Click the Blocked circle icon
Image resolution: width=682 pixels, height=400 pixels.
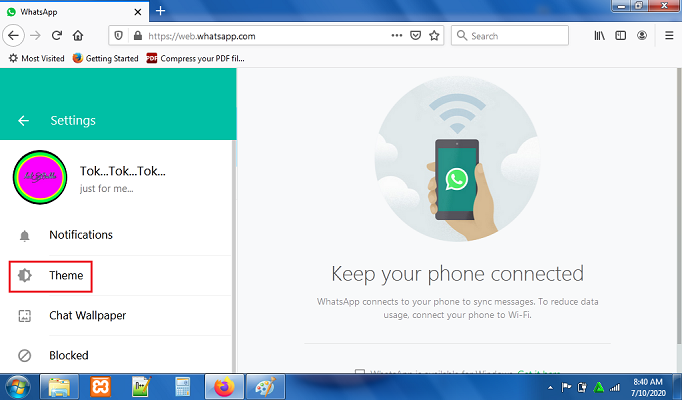click(x=24, y=356)
